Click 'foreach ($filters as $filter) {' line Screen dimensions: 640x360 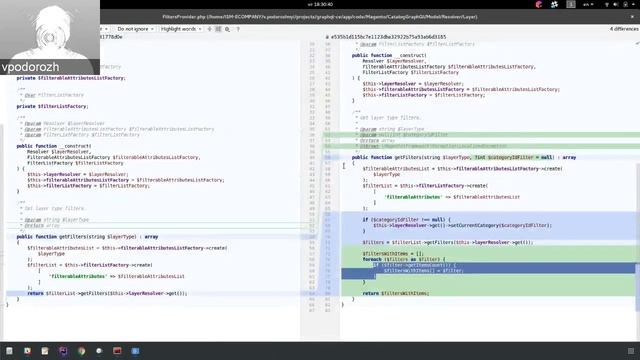click(x=404, y=259)
